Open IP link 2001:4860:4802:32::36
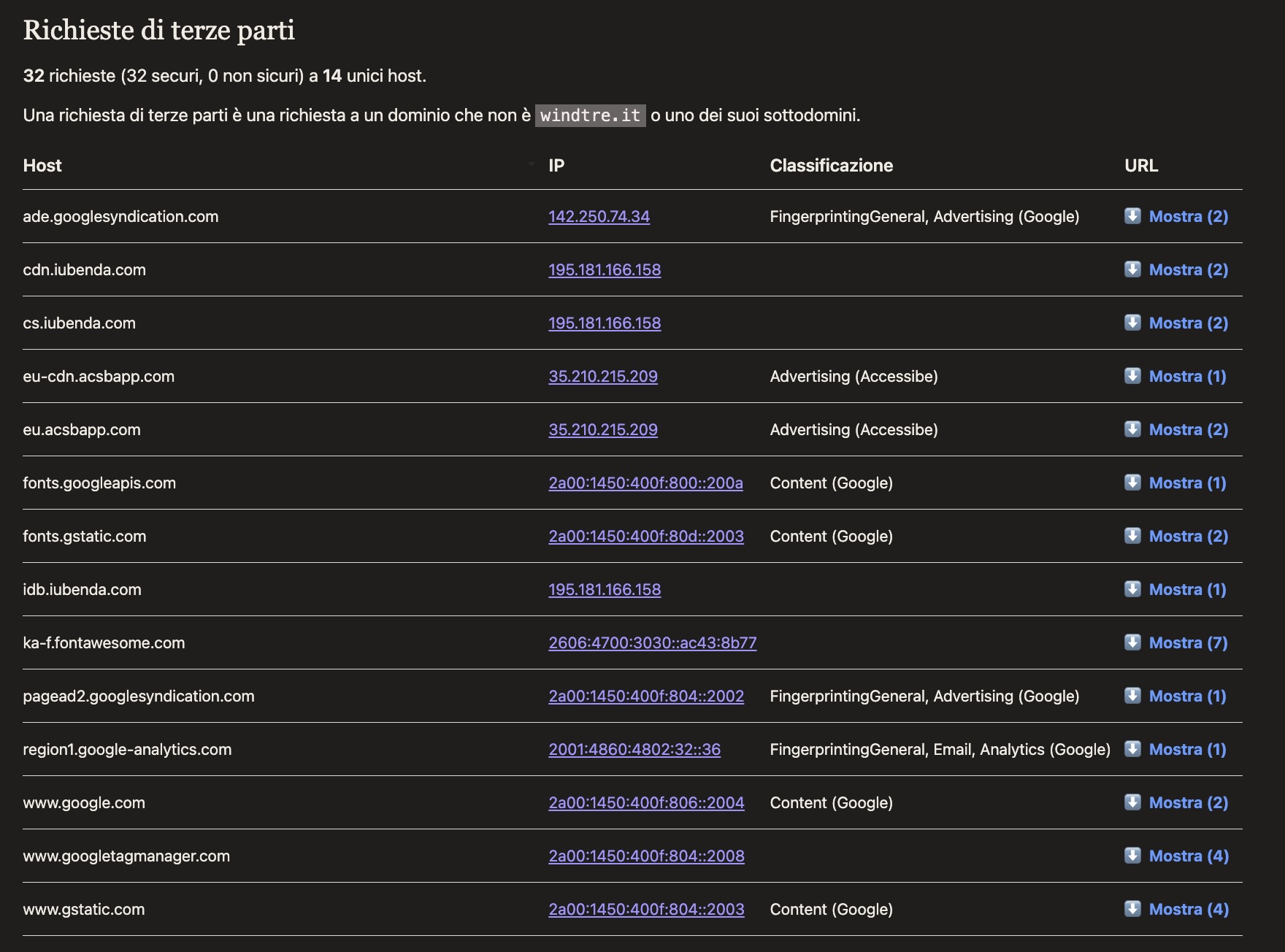Image resolution: width=1285 pixels, height=952 pixels. pos(634,749)
